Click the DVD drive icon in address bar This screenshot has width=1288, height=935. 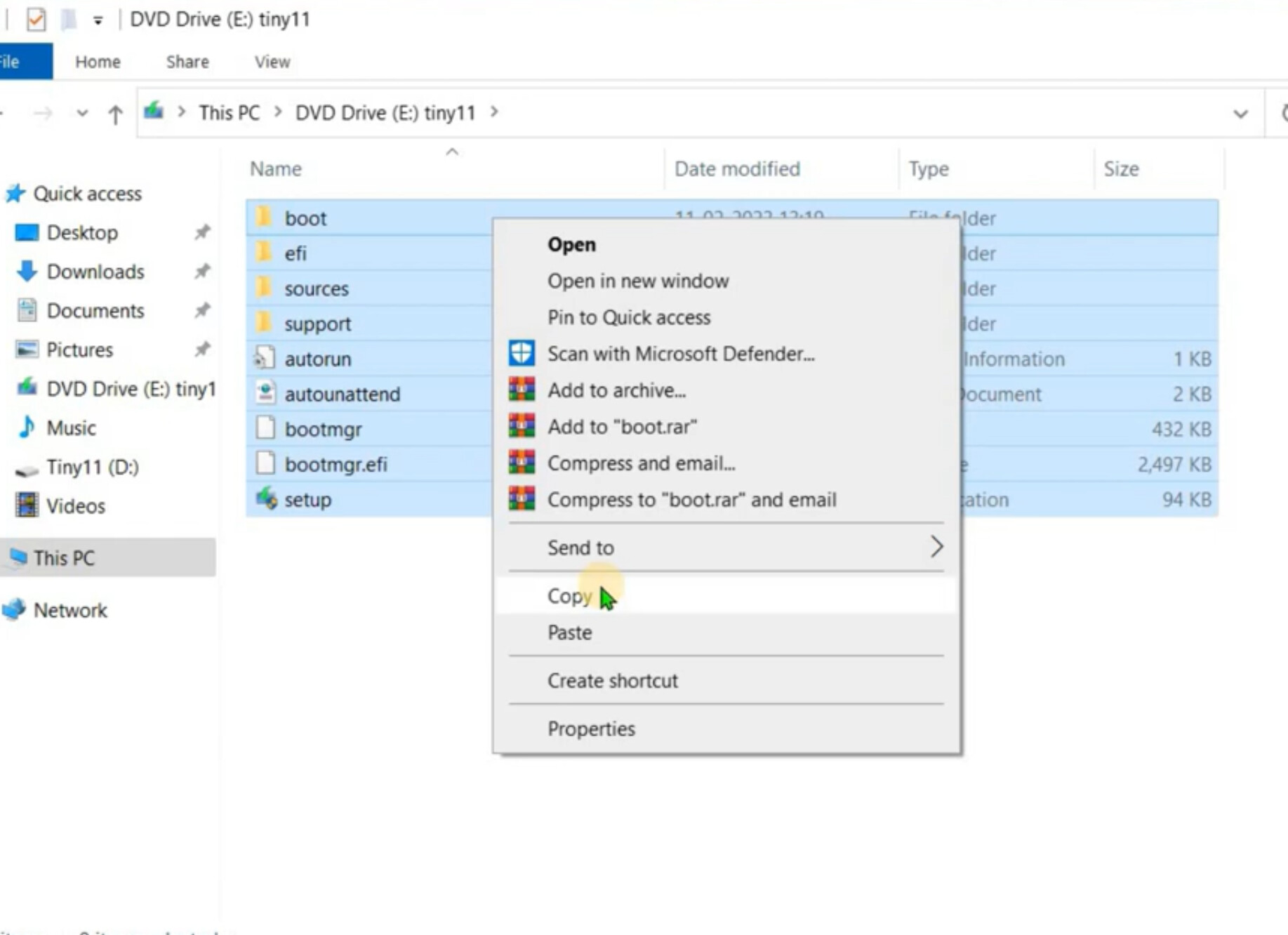coord(154,111)
